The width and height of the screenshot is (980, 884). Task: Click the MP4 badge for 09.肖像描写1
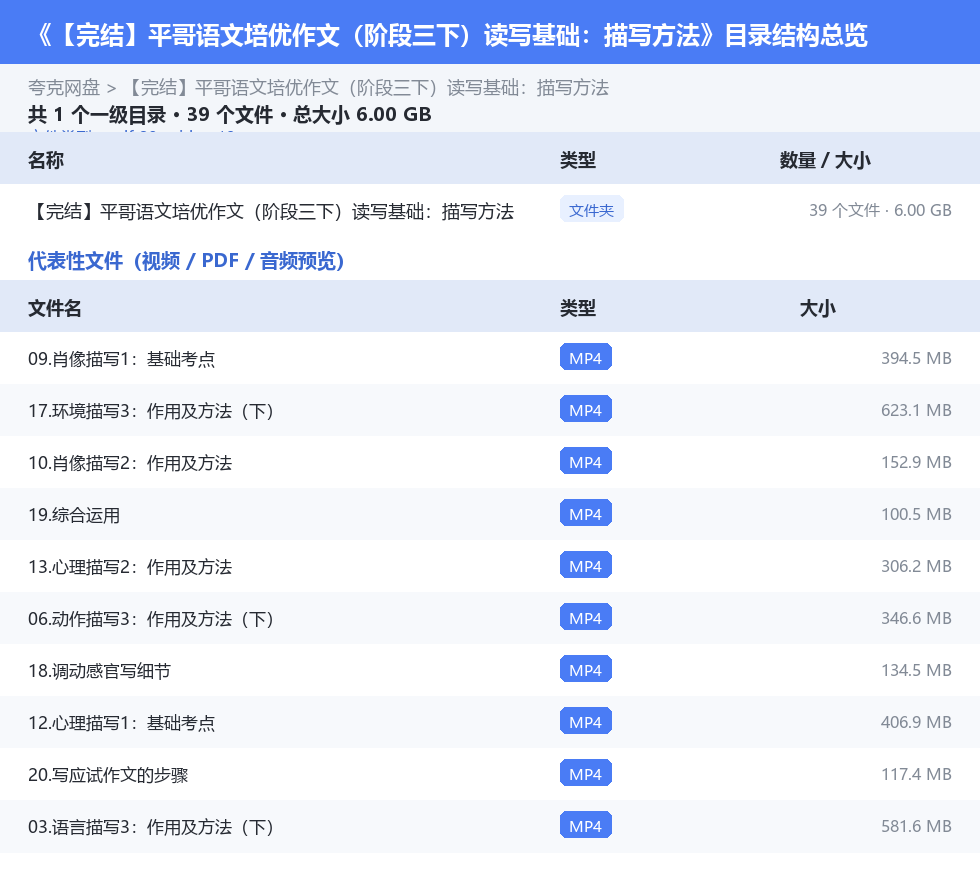click(586, 358)
